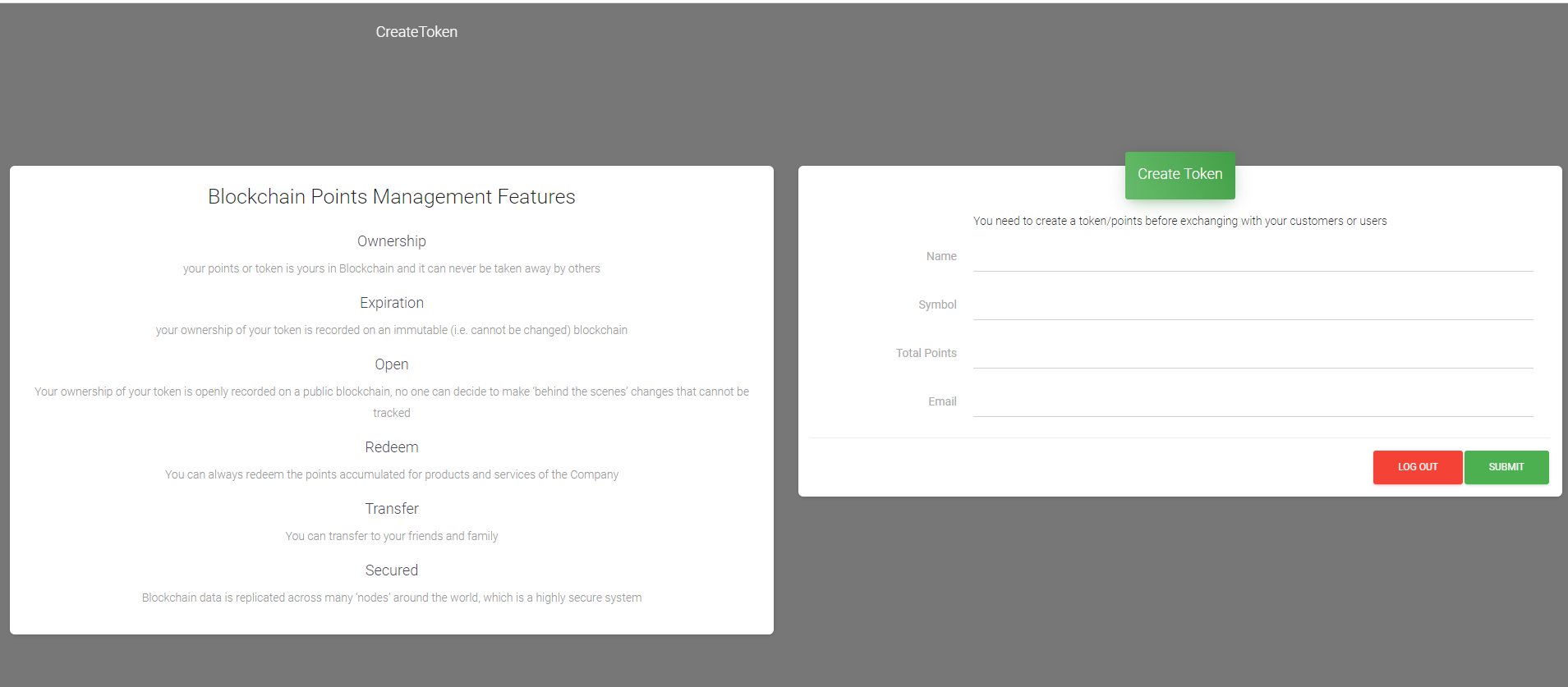The image size is (1568, 687).
Task: Select the Total Points input field
Action: 1253,355
